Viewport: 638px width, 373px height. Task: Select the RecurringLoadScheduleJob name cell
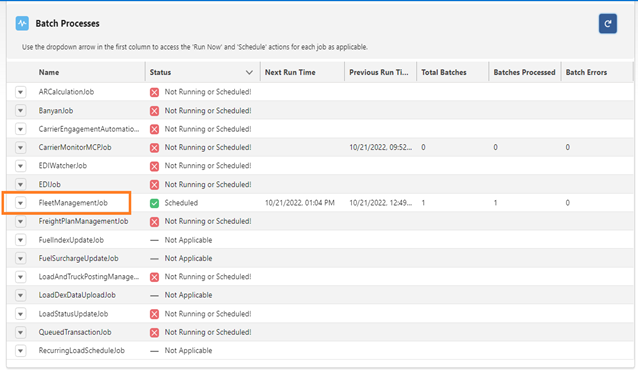tap(82, 350)
